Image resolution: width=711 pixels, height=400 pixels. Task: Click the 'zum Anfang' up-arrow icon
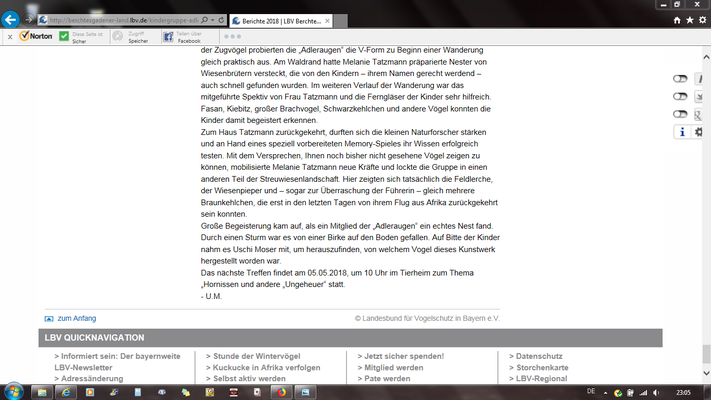click(49, 319)
